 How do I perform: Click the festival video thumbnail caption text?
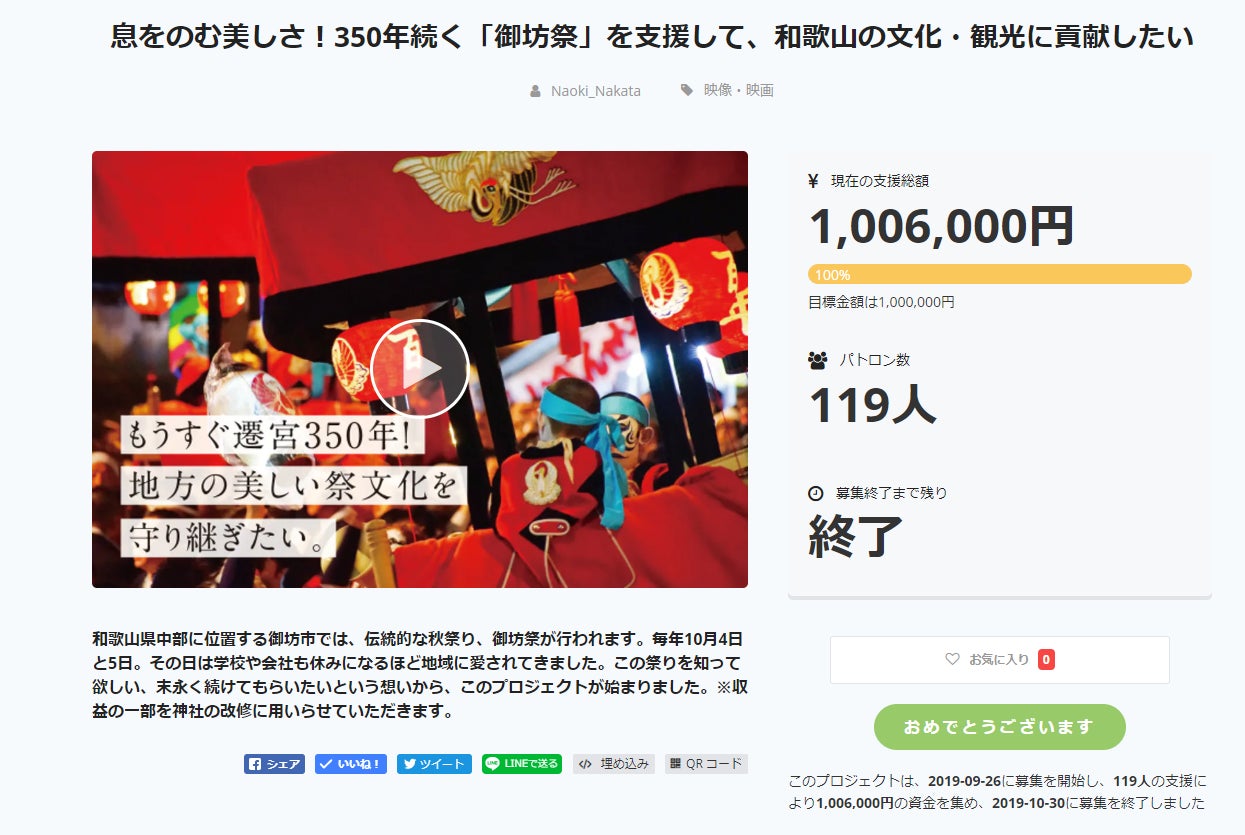point(291,486)
